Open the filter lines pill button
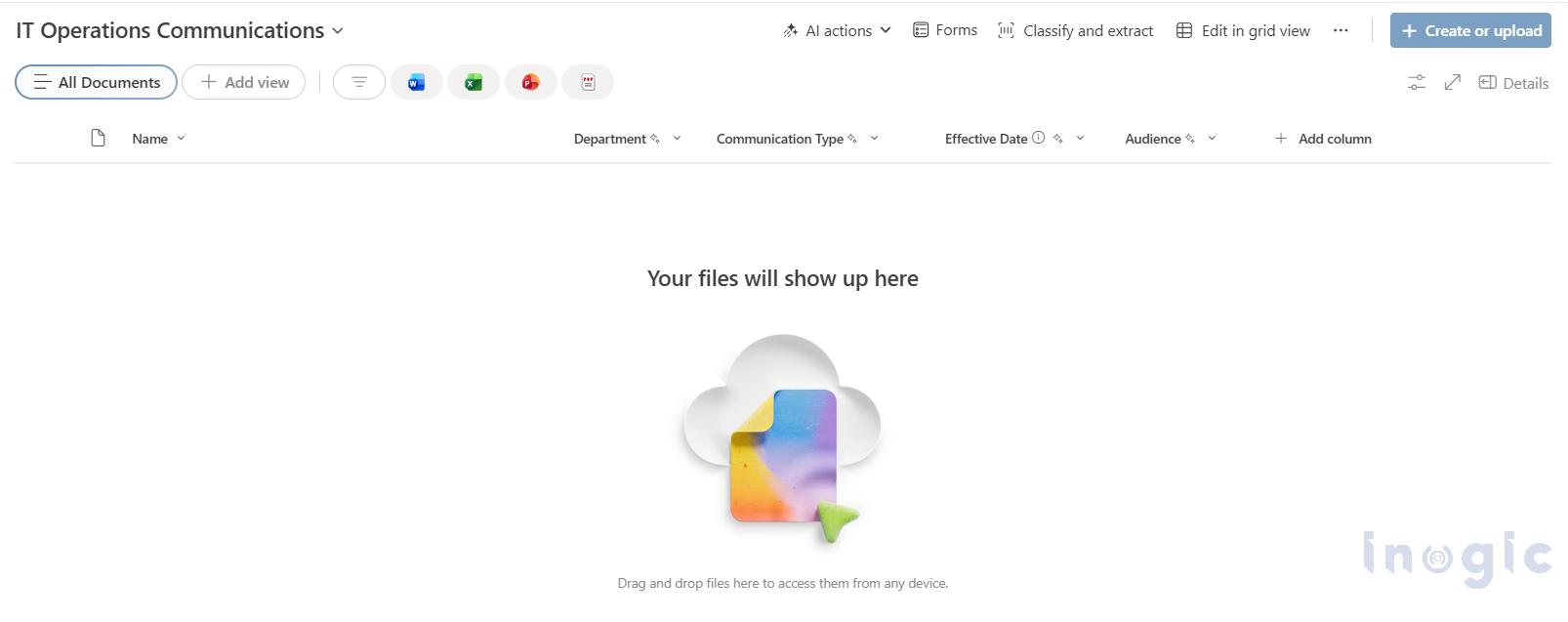Image resolution: width=1568 pixels, height=622 pixels. pos(359,83)
